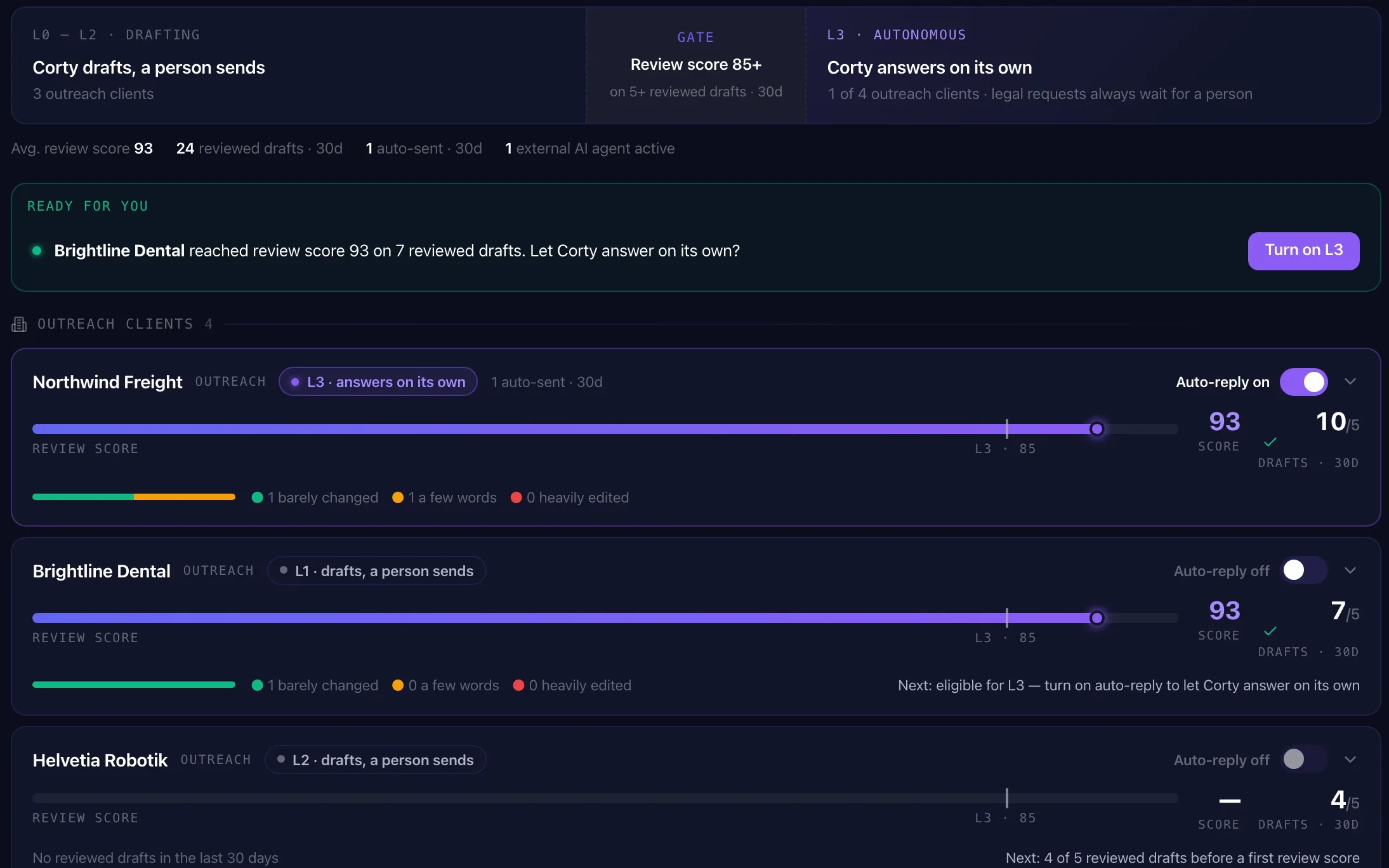This screenshot has height=868, width=1389.
Task: Expand the Helvetia Robotik card chevron
Action: 1350,760
